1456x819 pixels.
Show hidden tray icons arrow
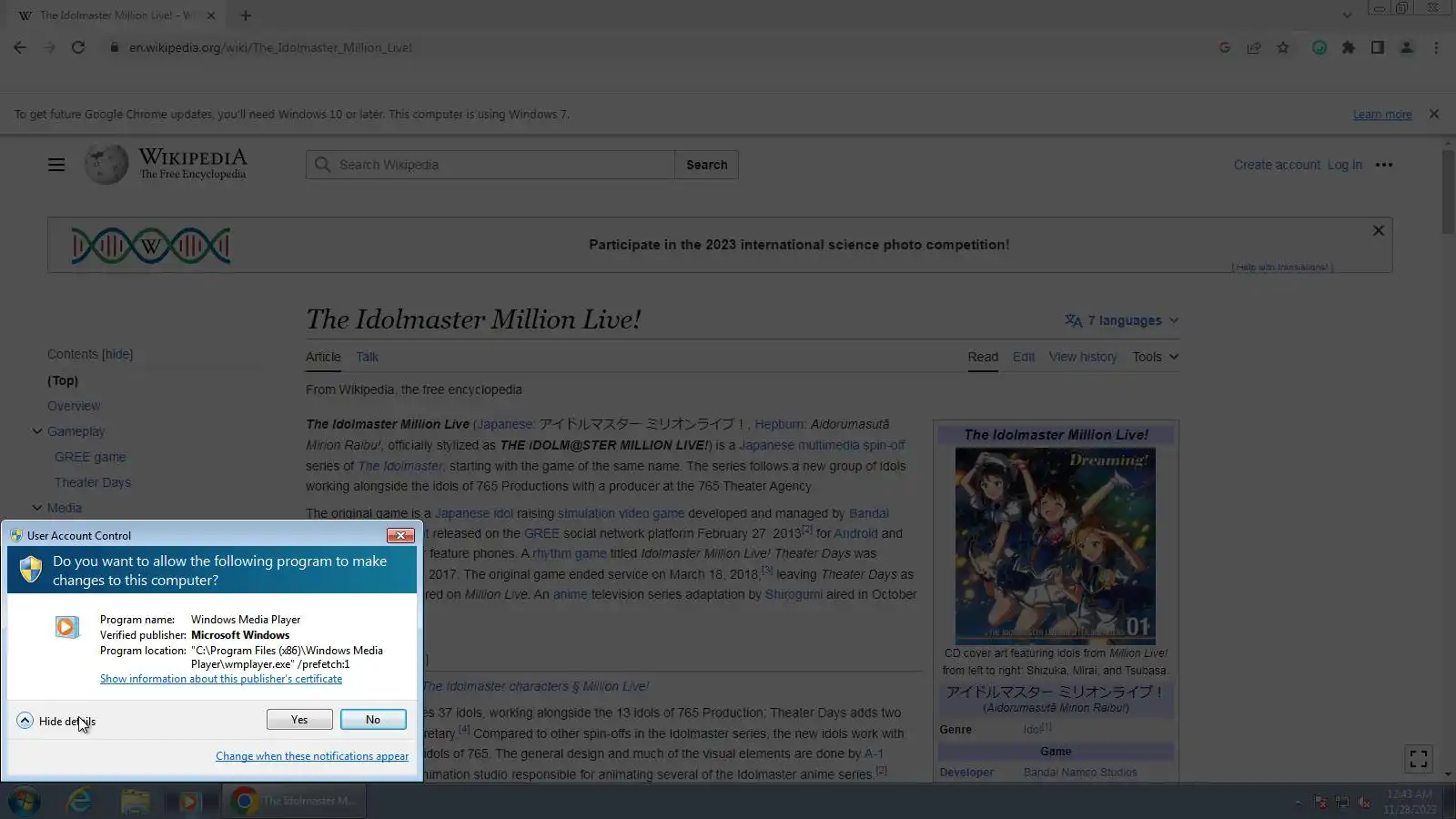click(x=1298, y=802)
